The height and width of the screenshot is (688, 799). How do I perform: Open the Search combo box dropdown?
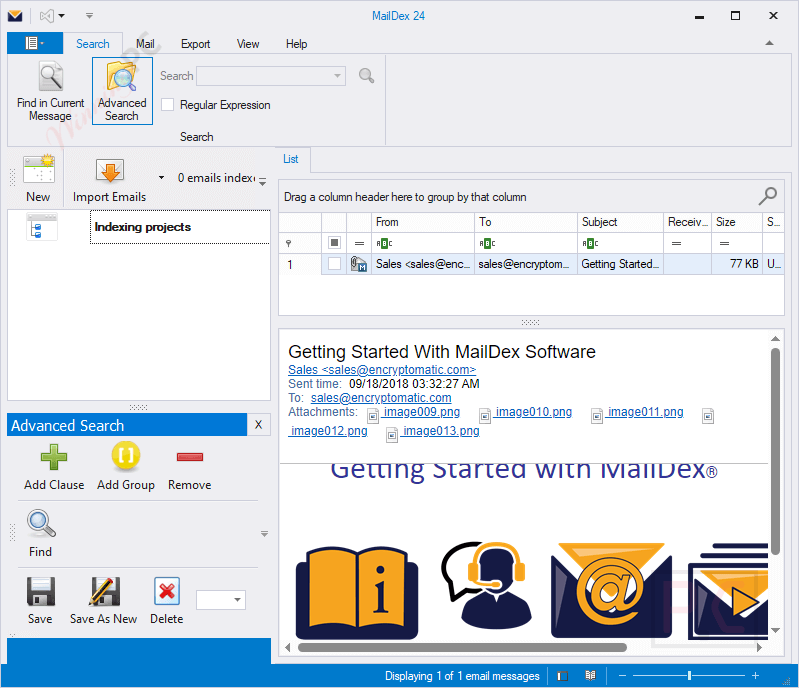pos(337,76)
